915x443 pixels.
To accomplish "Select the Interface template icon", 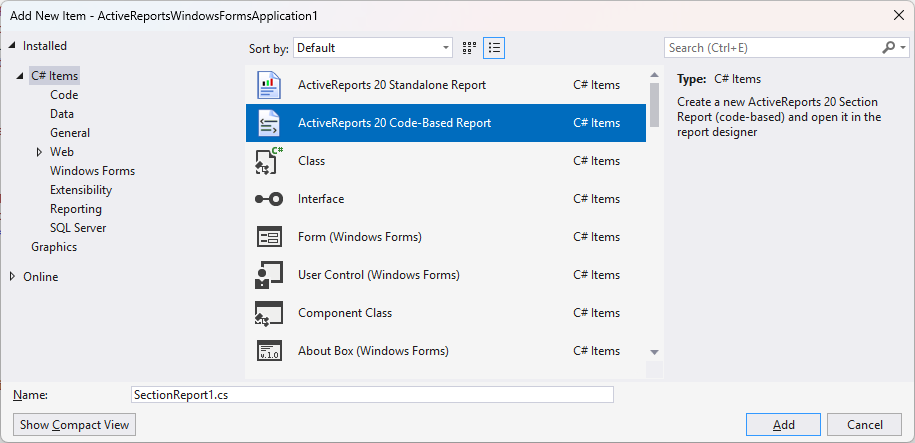I will click(269, 199).
